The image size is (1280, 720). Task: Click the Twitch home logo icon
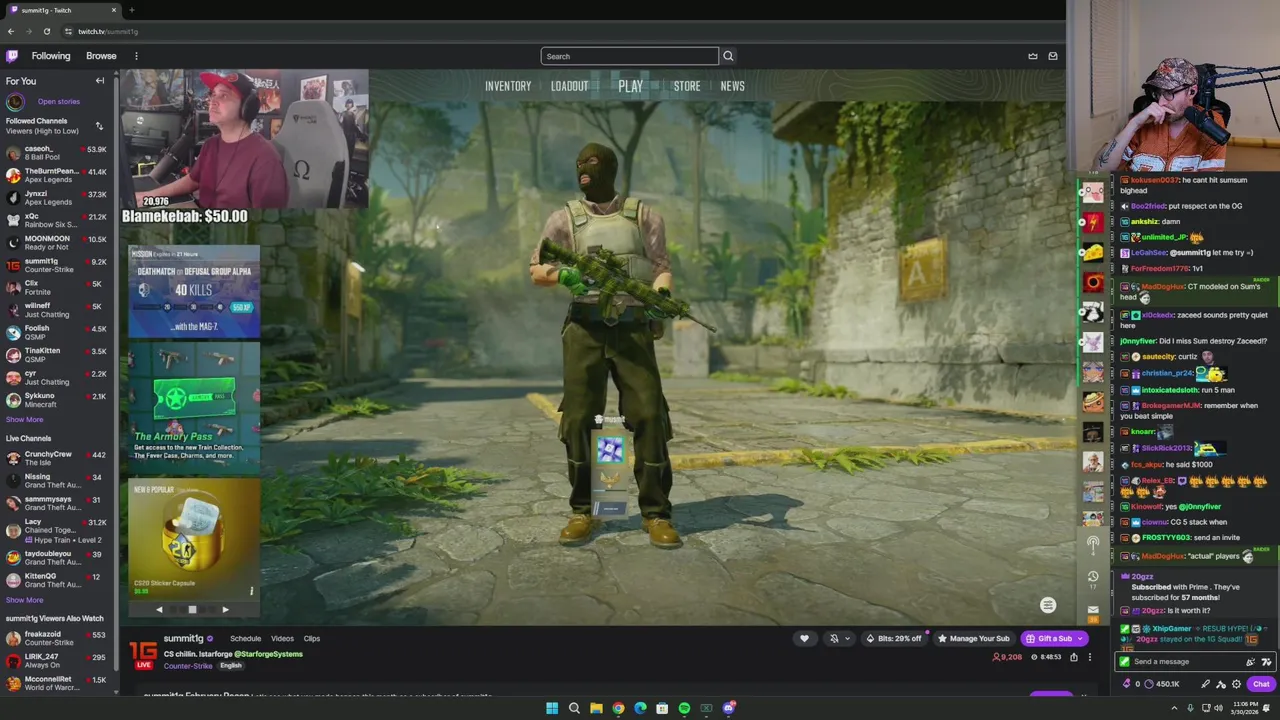(x=12, y=56)
